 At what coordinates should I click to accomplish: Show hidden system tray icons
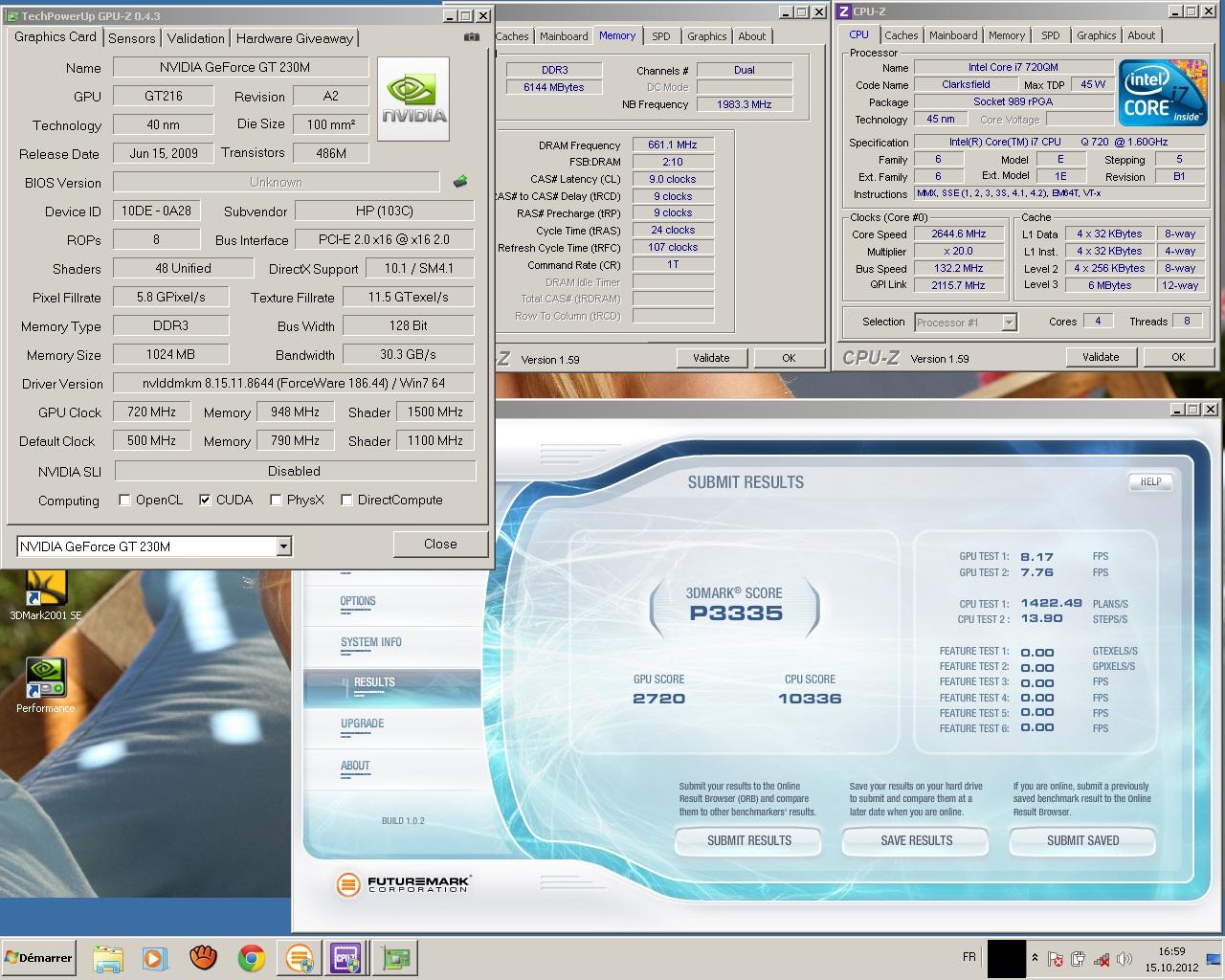pyautogui.click(x=1035, y=958)
